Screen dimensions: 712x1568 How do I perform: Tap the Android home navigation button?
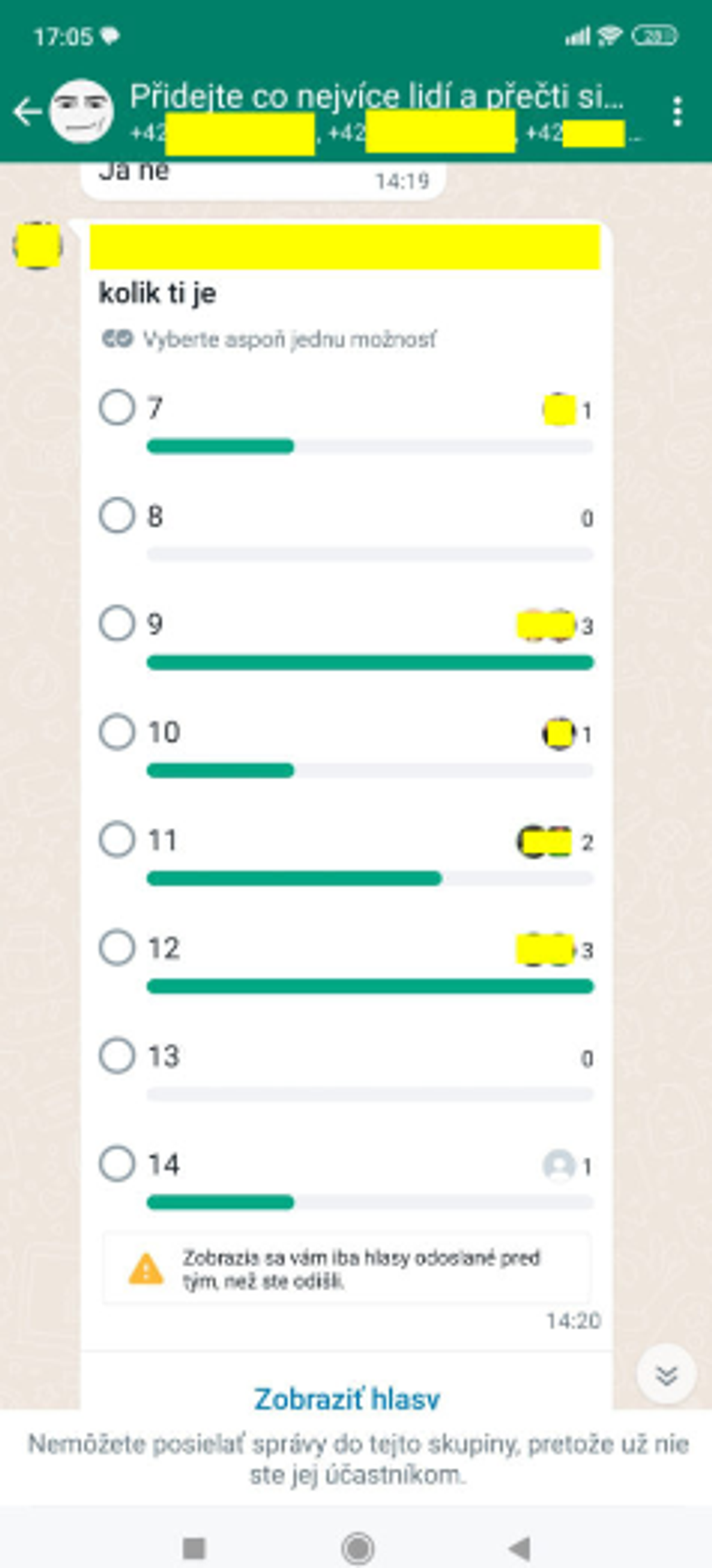tap(358, 1548)
